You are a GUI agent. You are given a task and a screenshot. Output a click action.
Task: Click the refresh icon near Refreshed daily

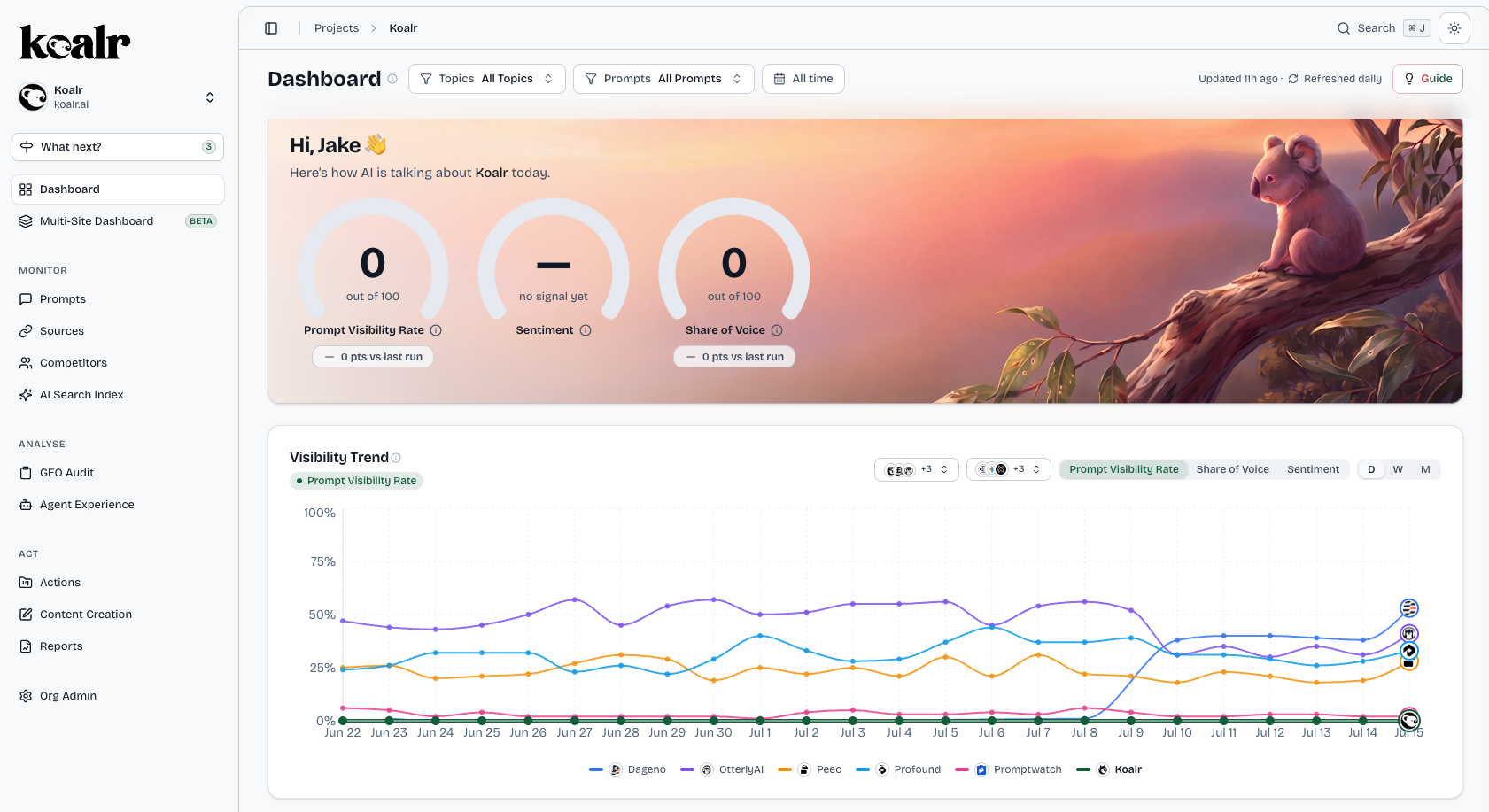click(1293, 79)
